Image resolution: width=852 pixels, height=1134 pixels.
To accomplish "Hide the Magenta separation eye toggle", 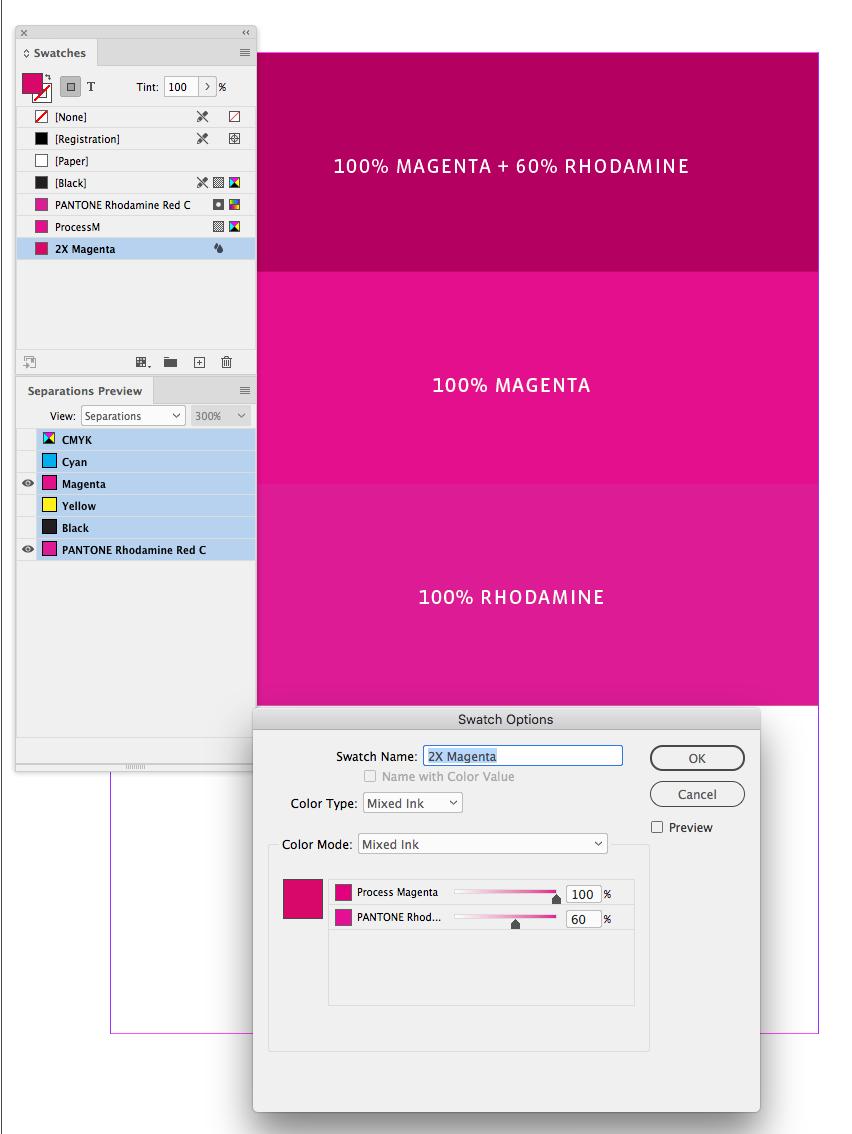I will (x=26, y=483).
